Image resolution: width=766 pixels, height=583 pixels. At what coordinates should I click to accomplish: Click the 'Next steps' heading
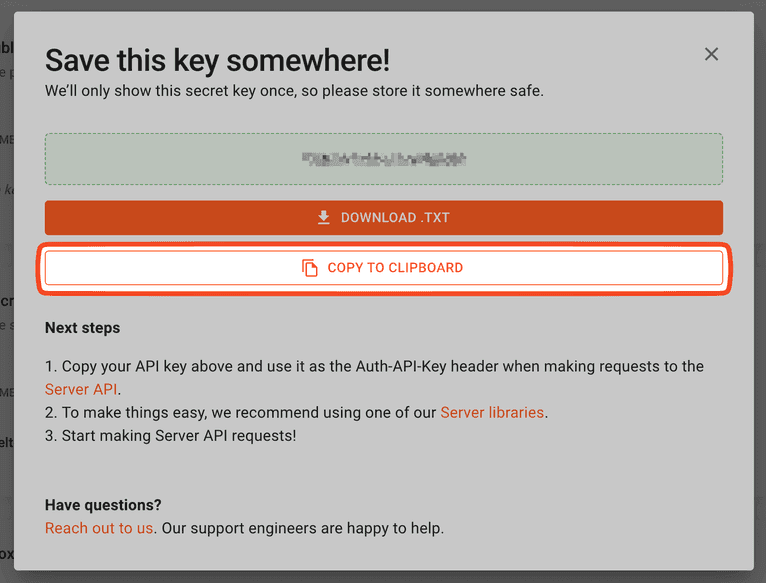tap(82, 328)
